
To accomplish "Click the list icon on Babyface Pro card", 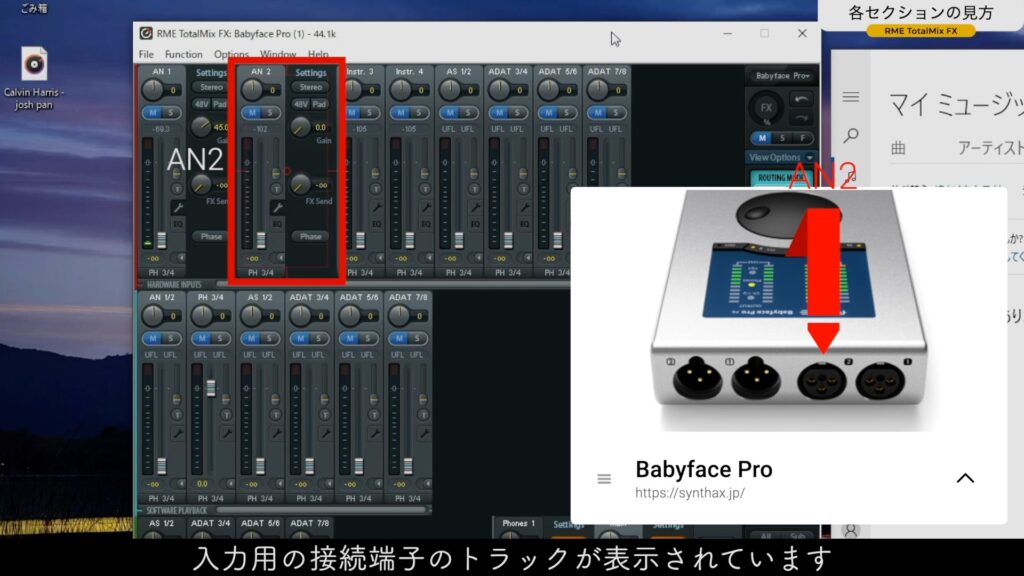I will (604, 479).
